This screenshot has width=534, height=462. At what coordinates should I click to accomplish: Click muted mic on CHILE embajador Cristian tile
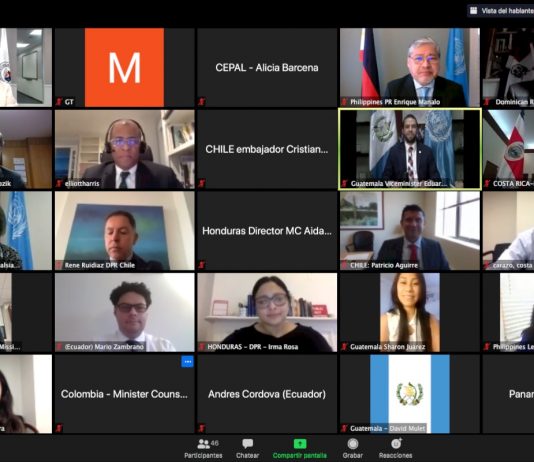click(202, 183)
